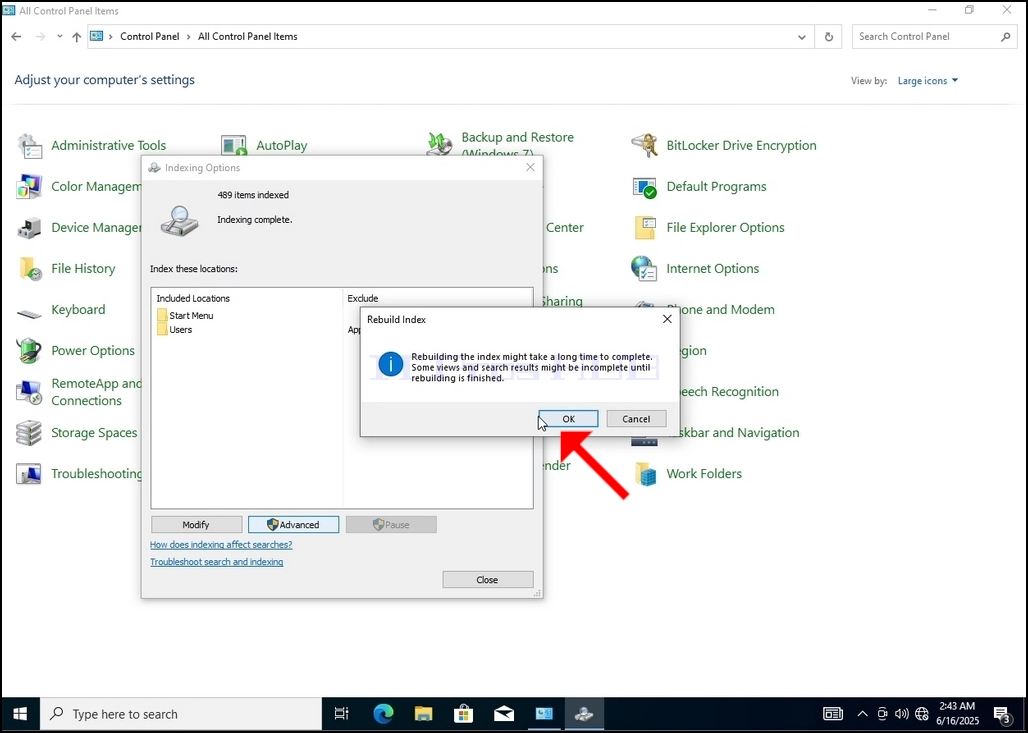Open RemoteApp and Desktop Connections icon
Screen dimensions: 1028x733
coord(30,392)
